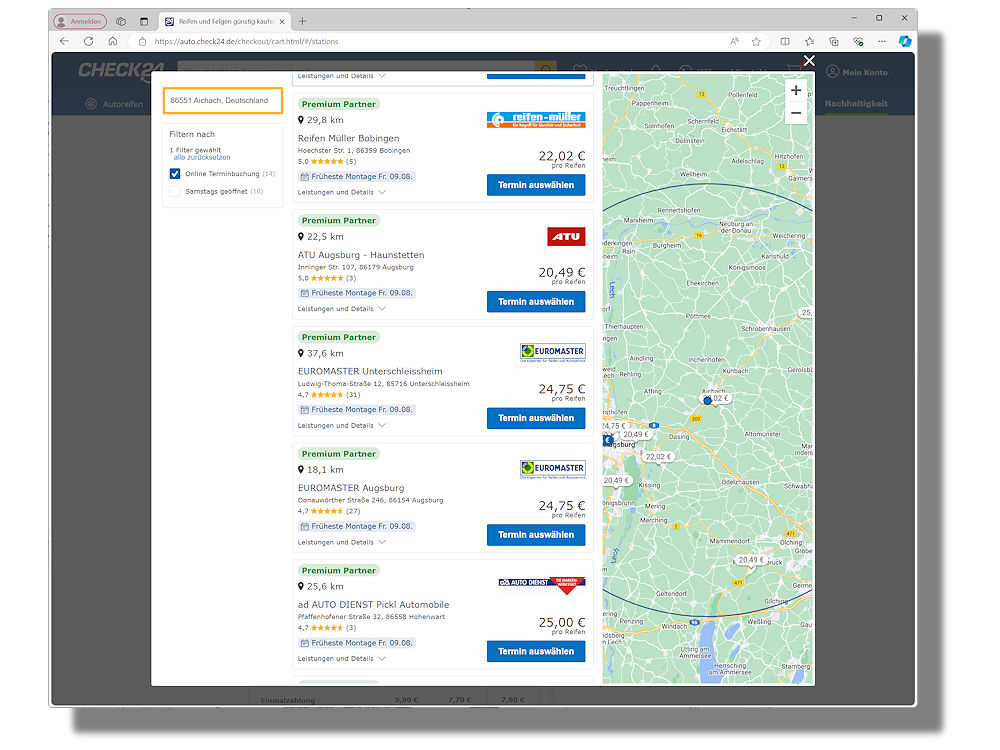Zoom in on the map
Screen dimensions: 1000x750
(796, 91)
